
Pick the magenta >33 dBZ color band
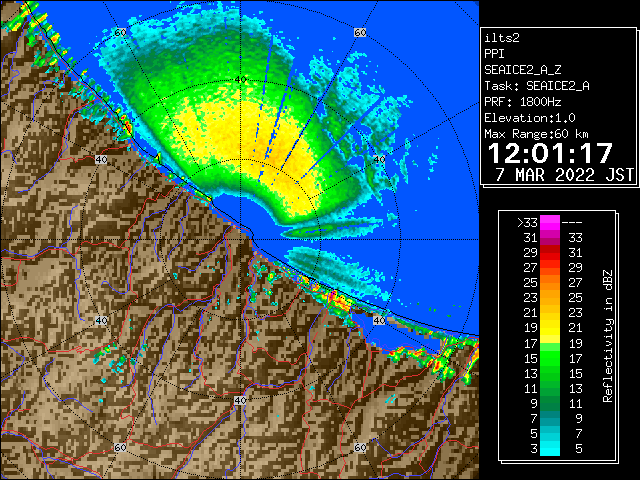click(550, 223)
